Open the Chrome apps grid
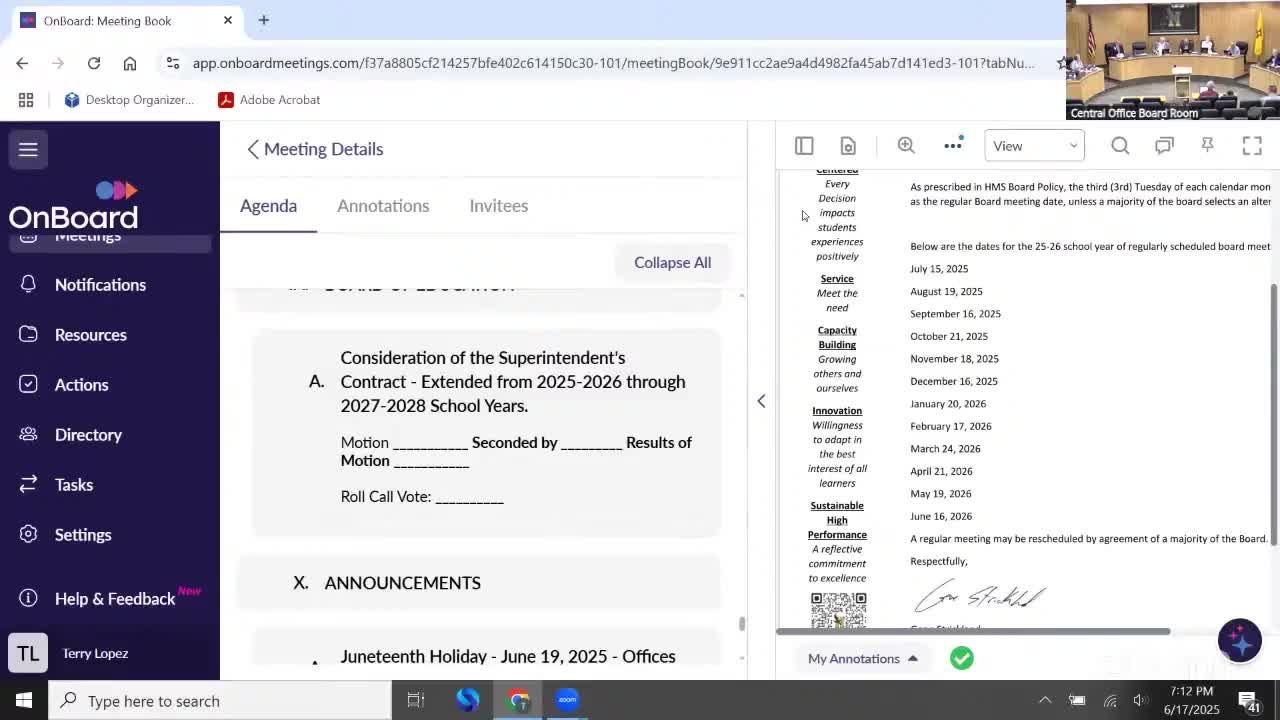Screen dimensions: 1280x720 click(26, 100)
